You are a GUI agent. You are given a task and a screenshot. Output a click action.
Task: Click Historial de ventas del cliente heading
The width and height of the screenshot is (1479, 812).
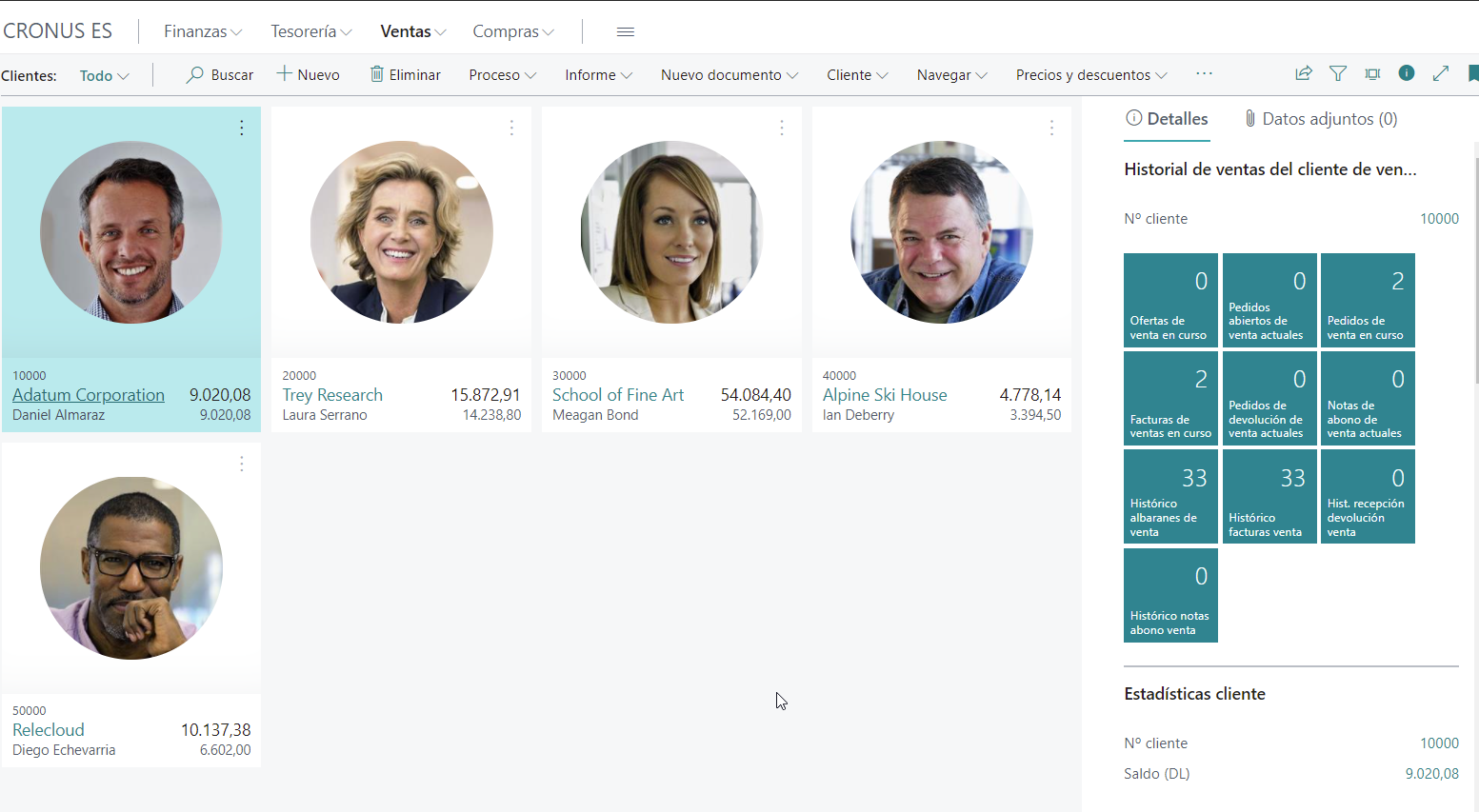point(1270,169)
